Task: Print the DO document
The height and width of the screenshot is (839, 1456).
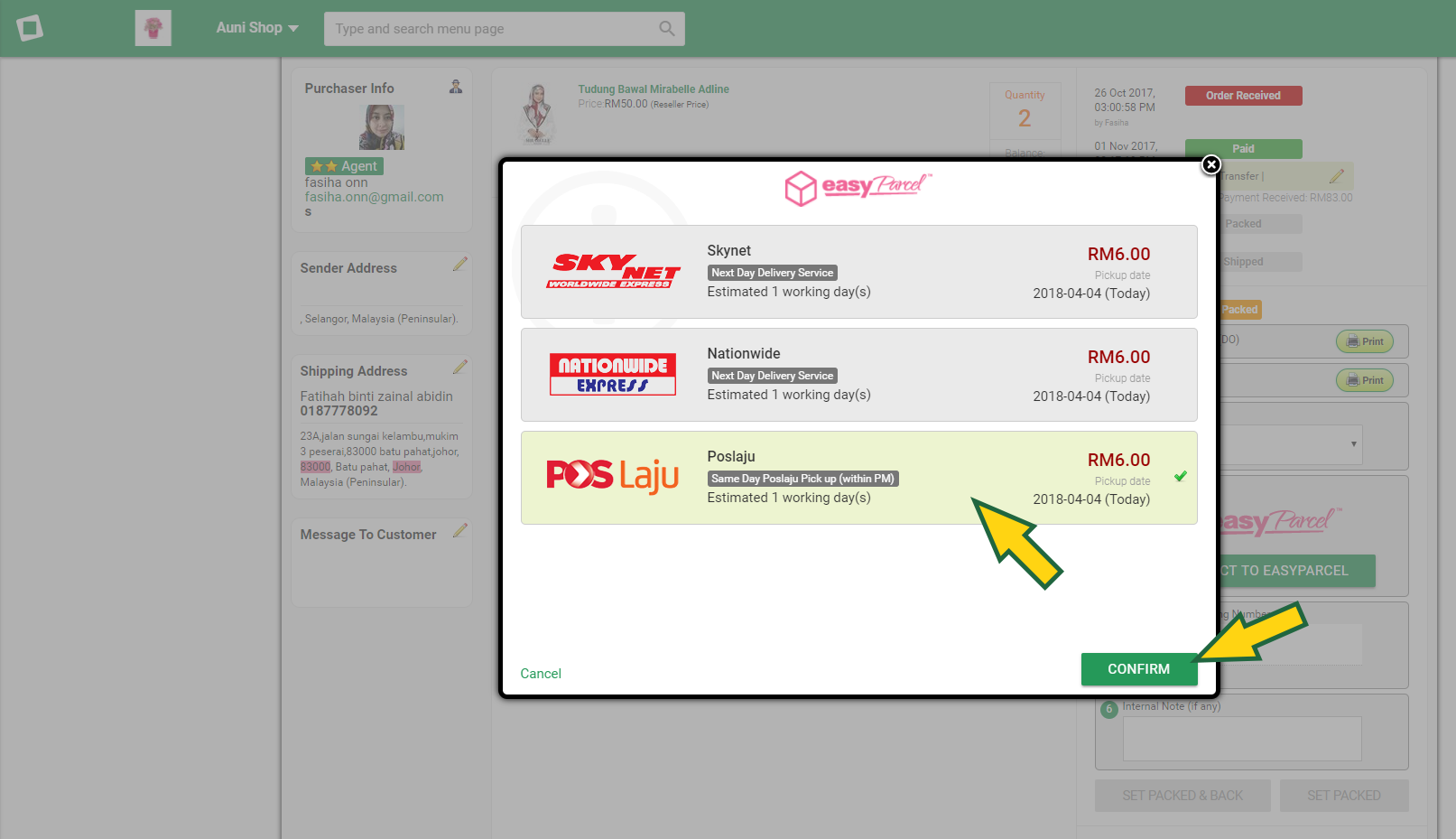Action: [1365, 341]
